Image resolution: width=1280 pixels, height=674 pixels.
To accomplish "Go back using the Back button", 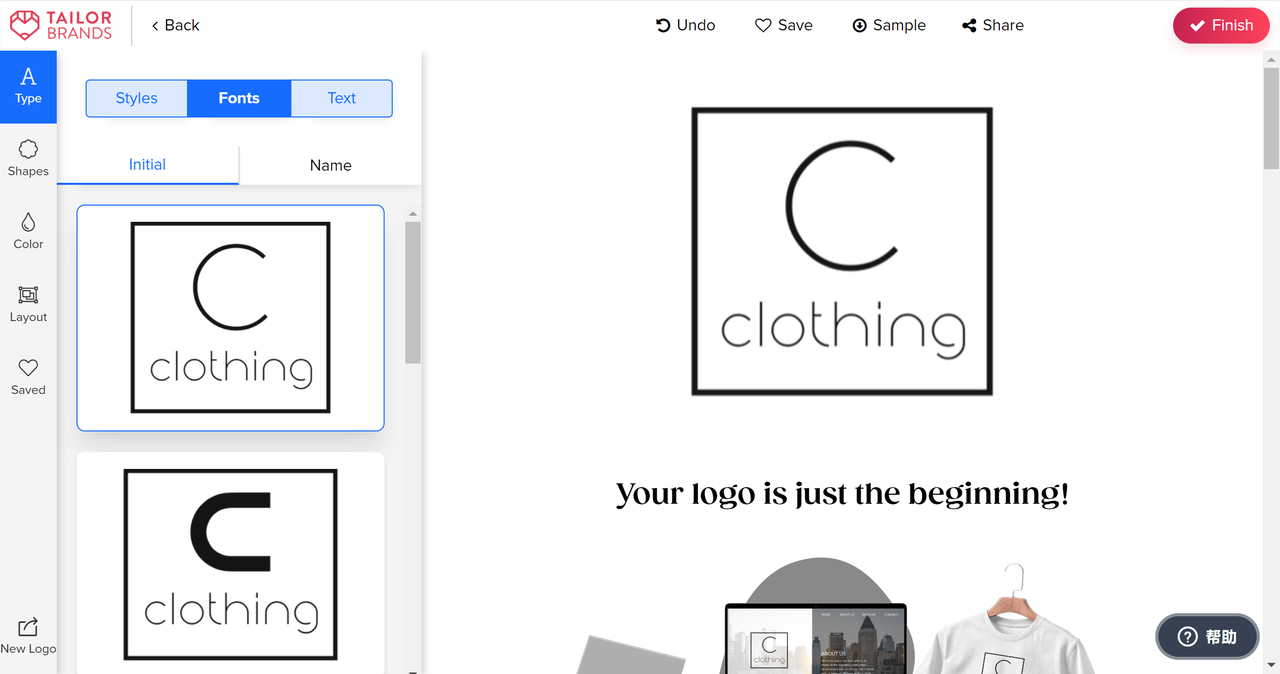I will (175, 25).
